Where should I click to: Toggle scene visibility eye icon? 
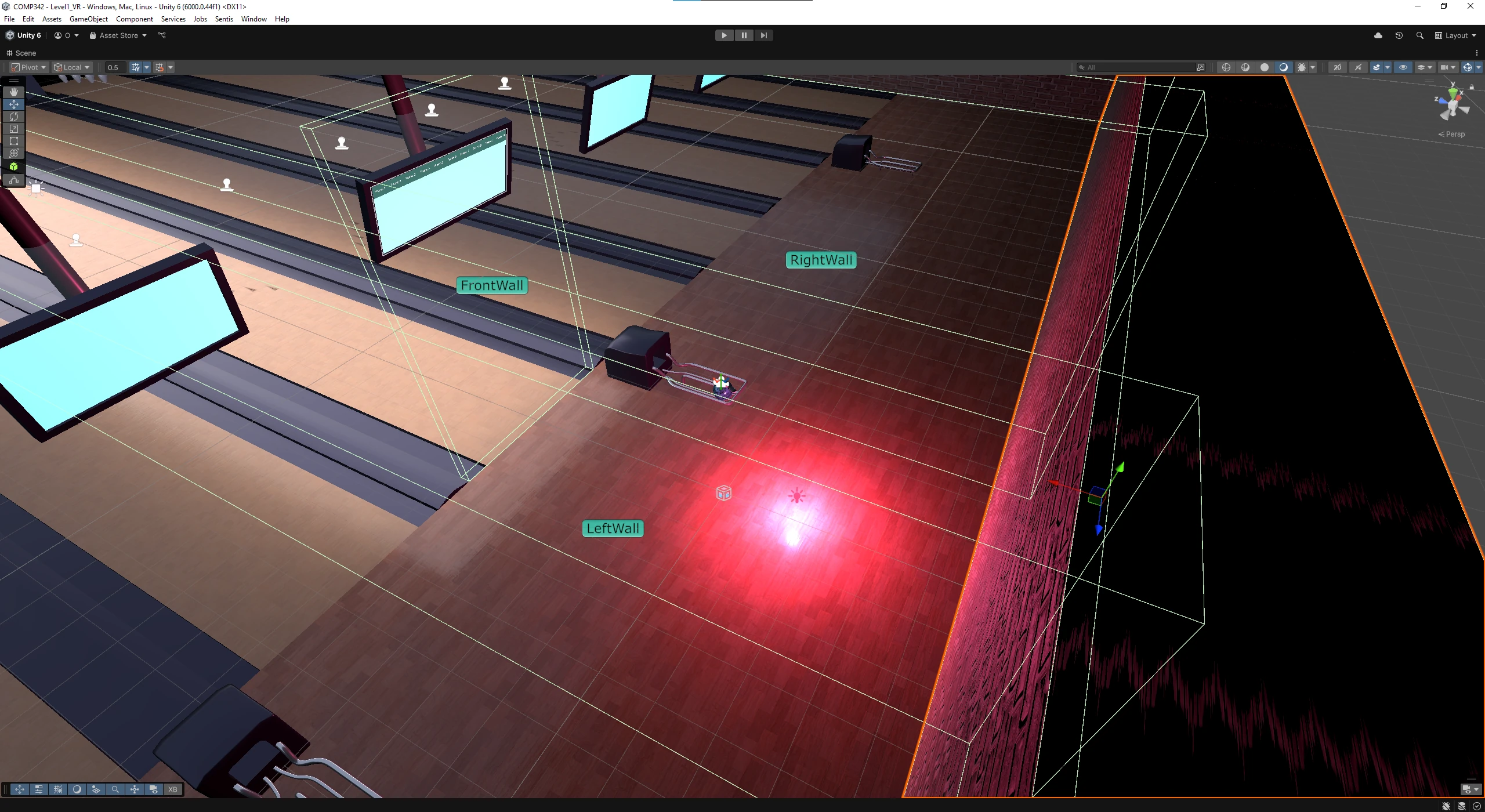1403,67
